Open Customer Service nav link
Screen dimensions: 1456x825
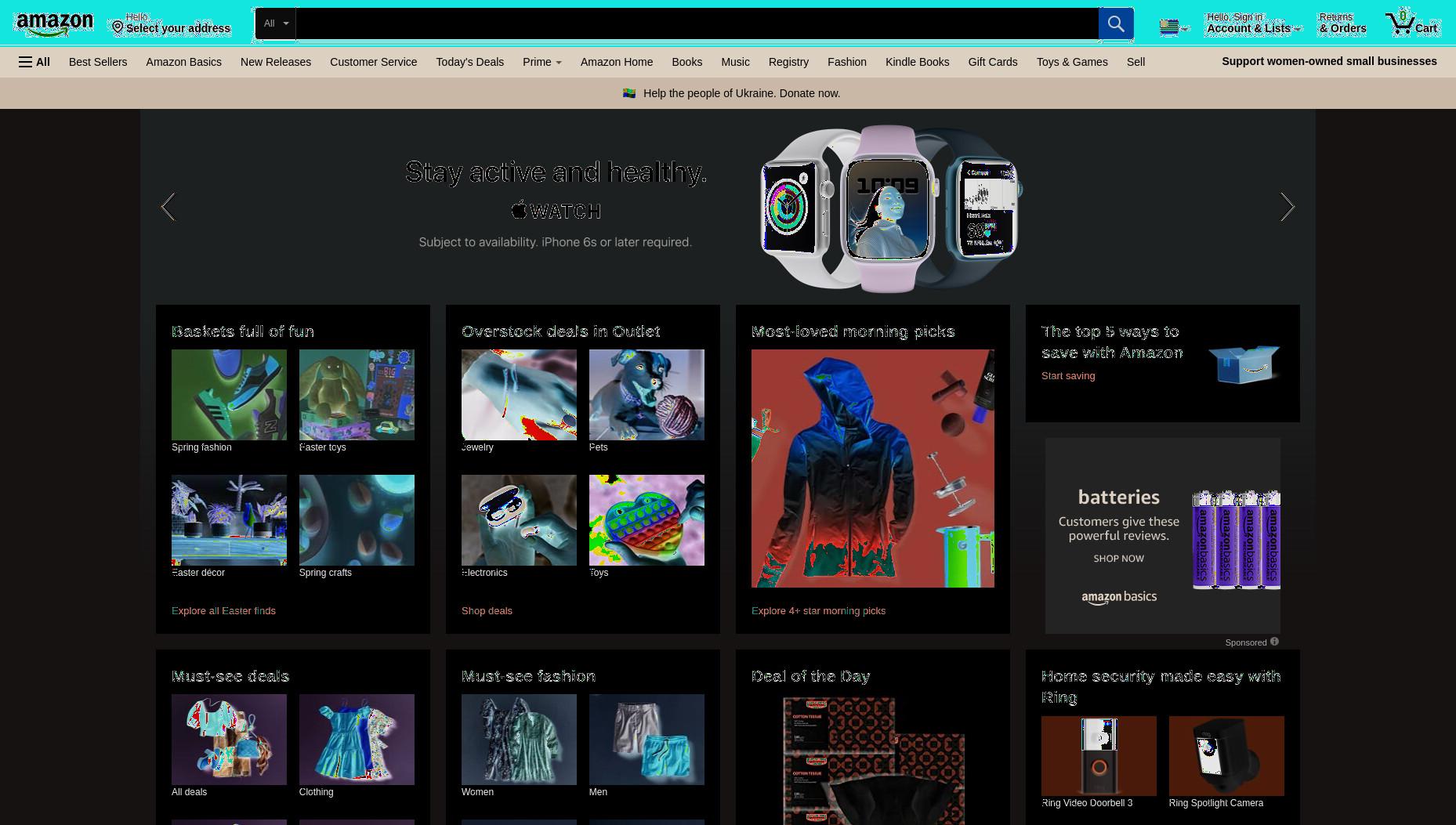coord(373,62)
